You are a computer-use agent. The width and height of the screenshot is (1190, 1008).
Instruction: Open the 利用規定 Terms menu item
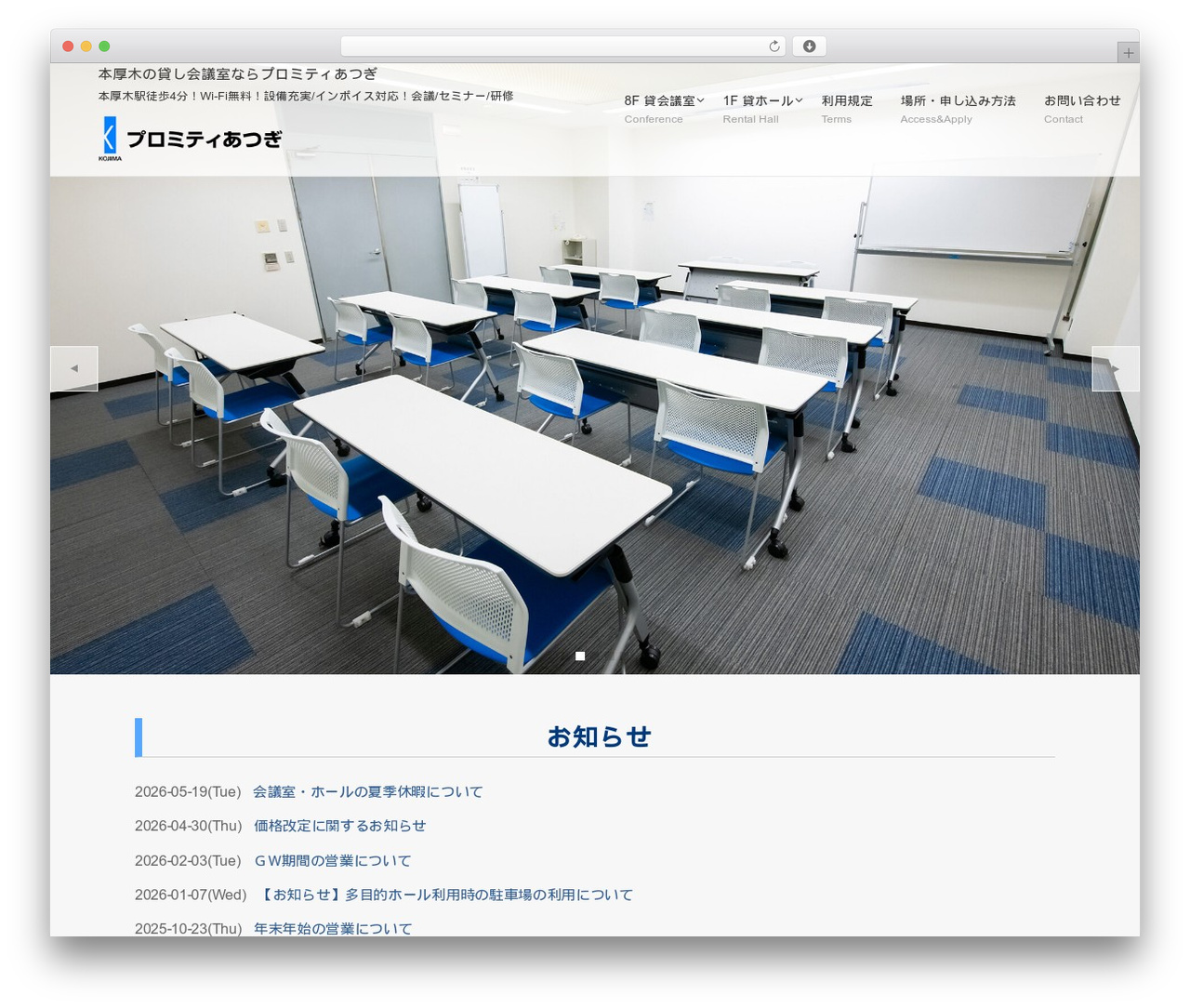[847, 108]
